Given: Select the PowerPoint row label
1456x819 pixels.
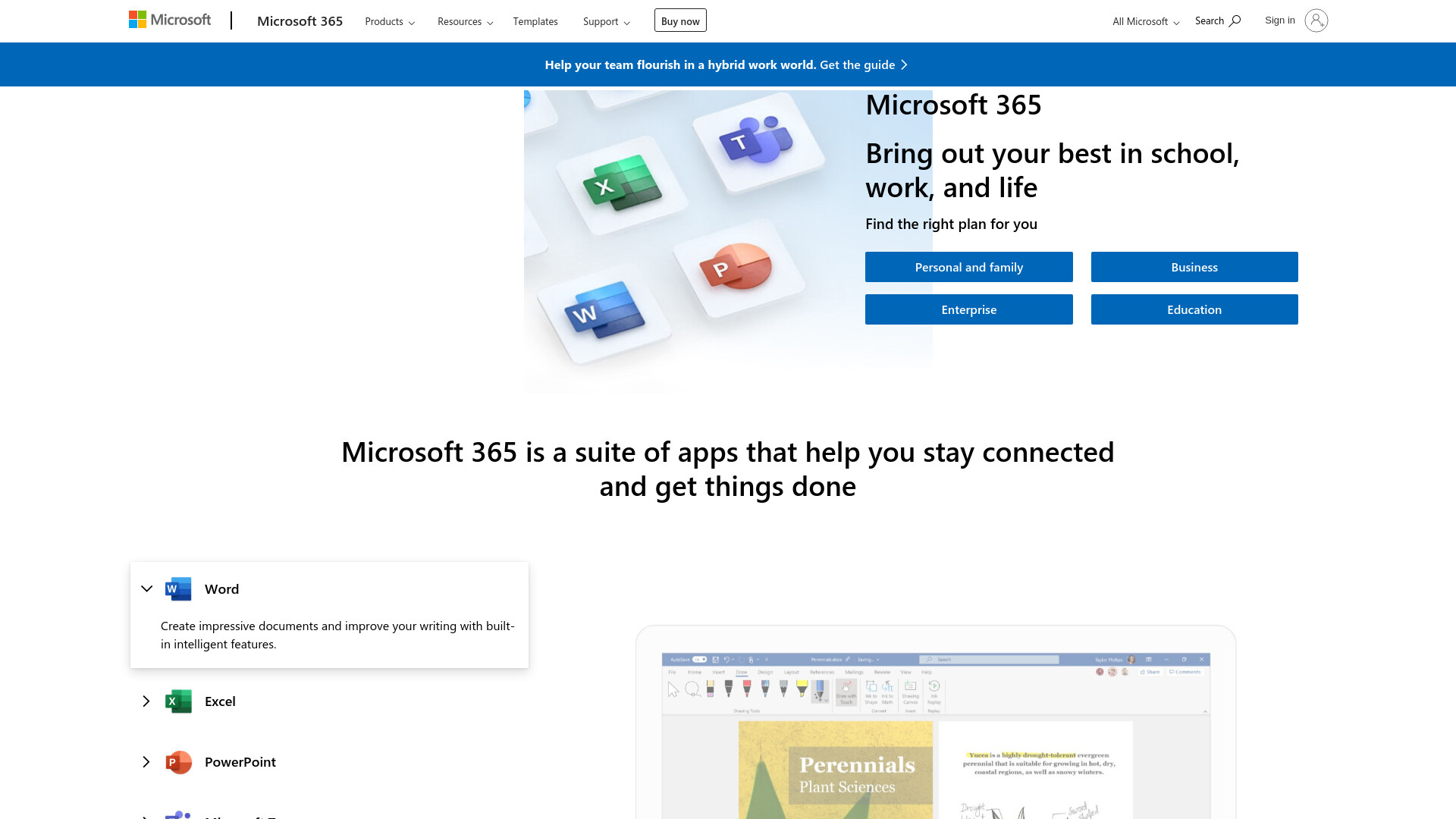Looking at the screenshot, I should tap(240, 762).
